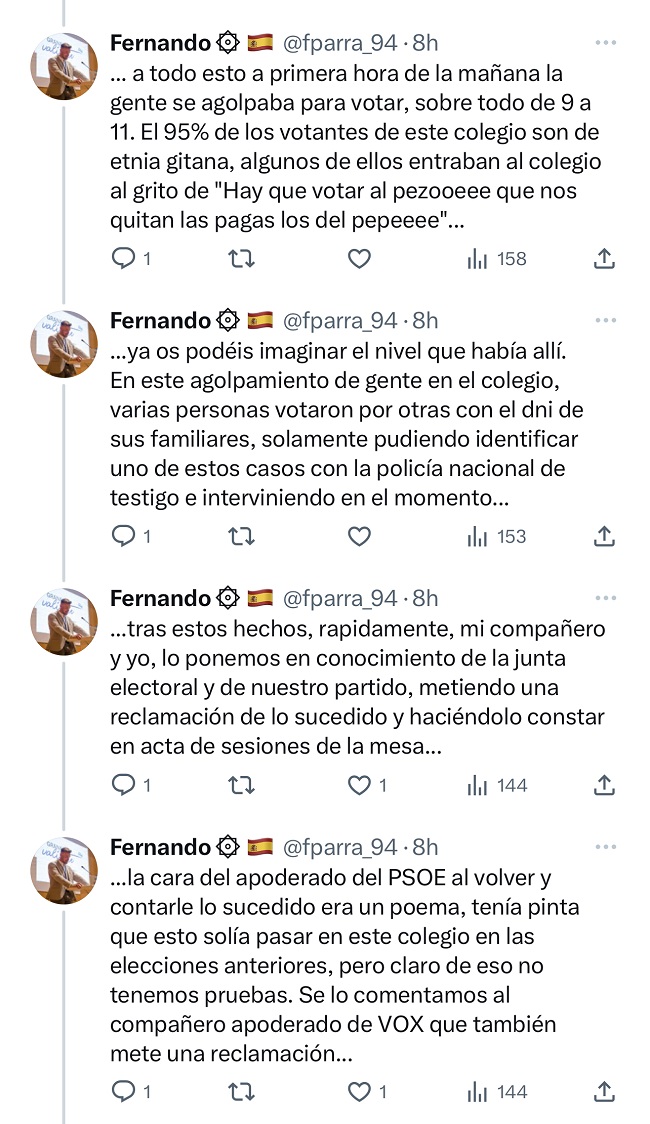Share the tweet mentioning "apoderado de VOX"
The height and width of the screenshot is (1124, 650).
click(604, 1091)
